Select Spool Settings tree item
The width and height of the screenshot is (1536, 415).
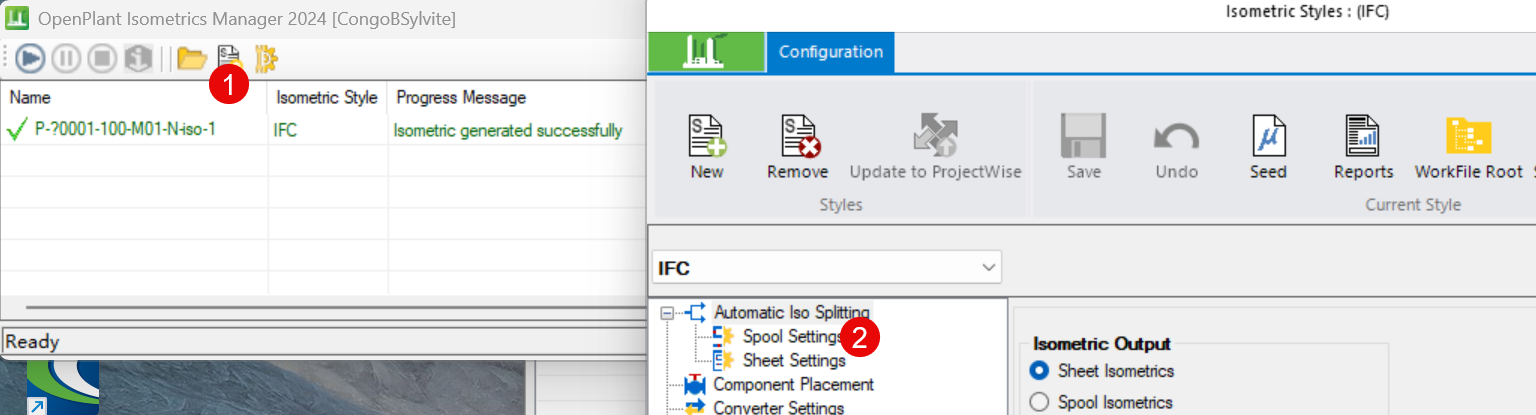792,337
